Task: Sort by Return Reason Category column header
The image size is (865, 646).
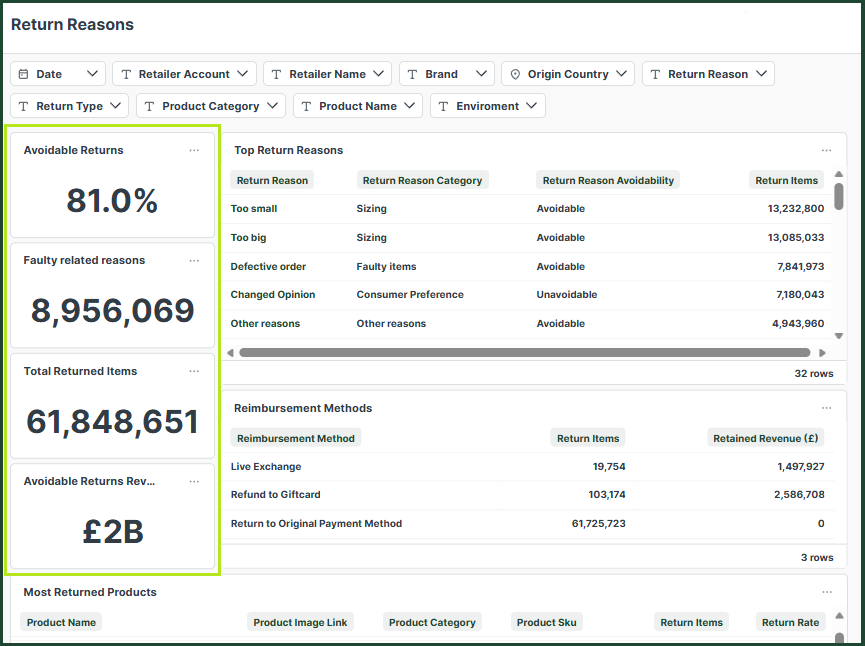Action: 422,180
